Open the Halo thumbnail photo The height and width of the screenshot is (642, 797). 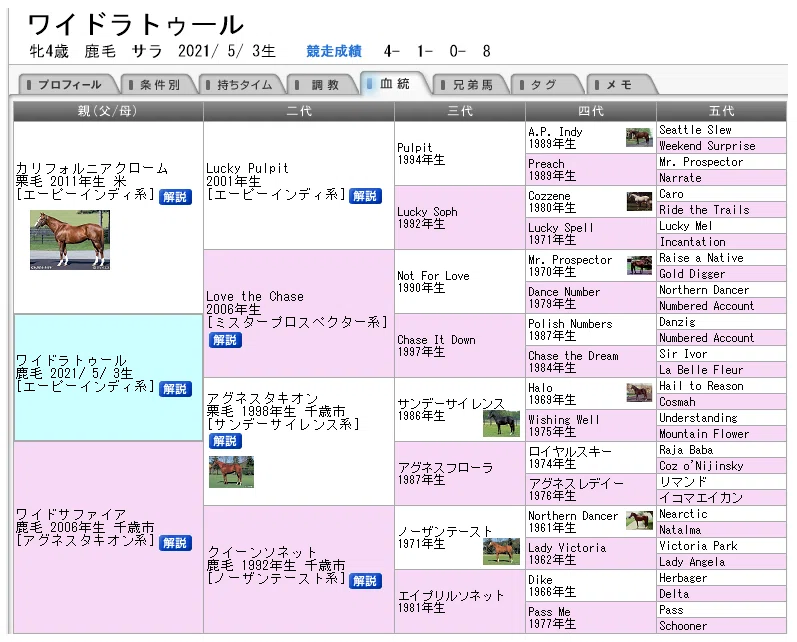point(639,392)
